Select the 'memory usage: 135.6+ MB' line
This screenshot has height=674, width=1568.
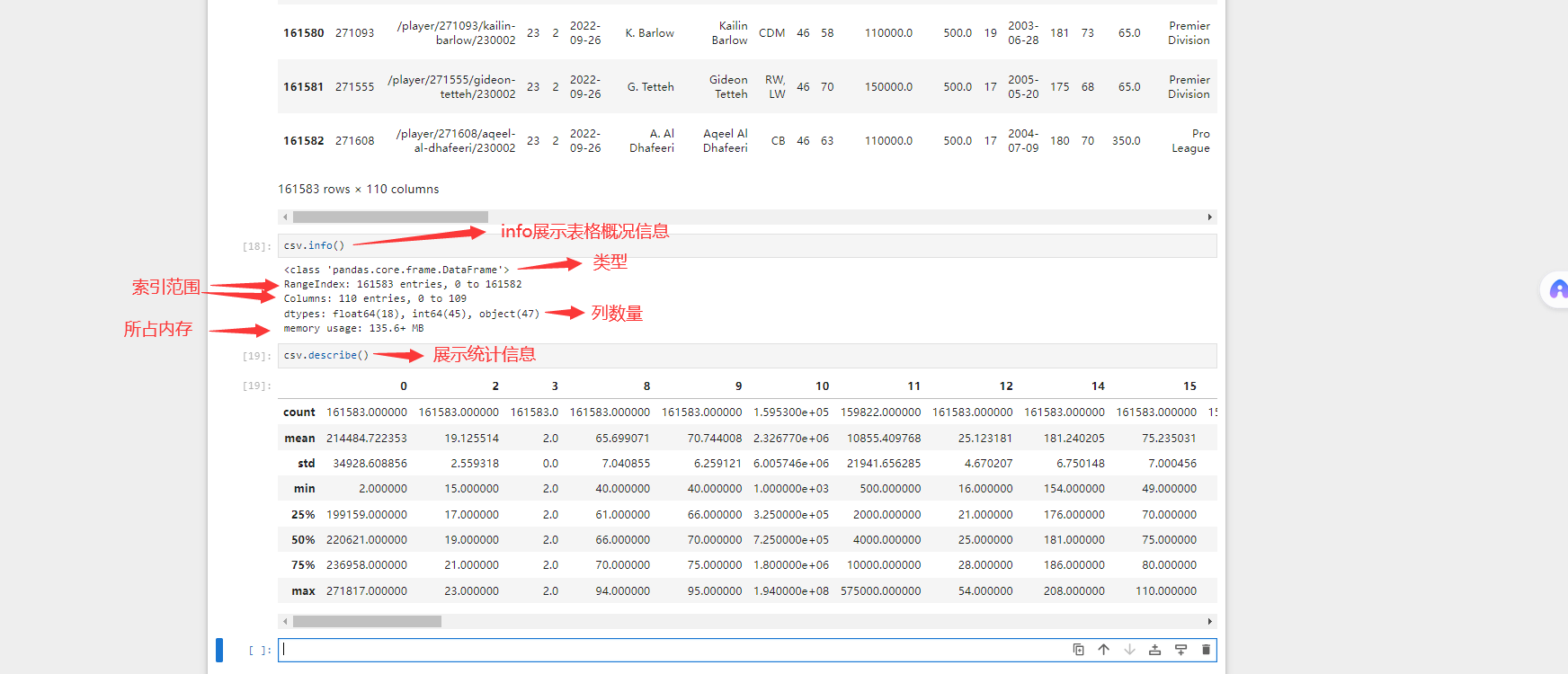click(x=353, y=329)
